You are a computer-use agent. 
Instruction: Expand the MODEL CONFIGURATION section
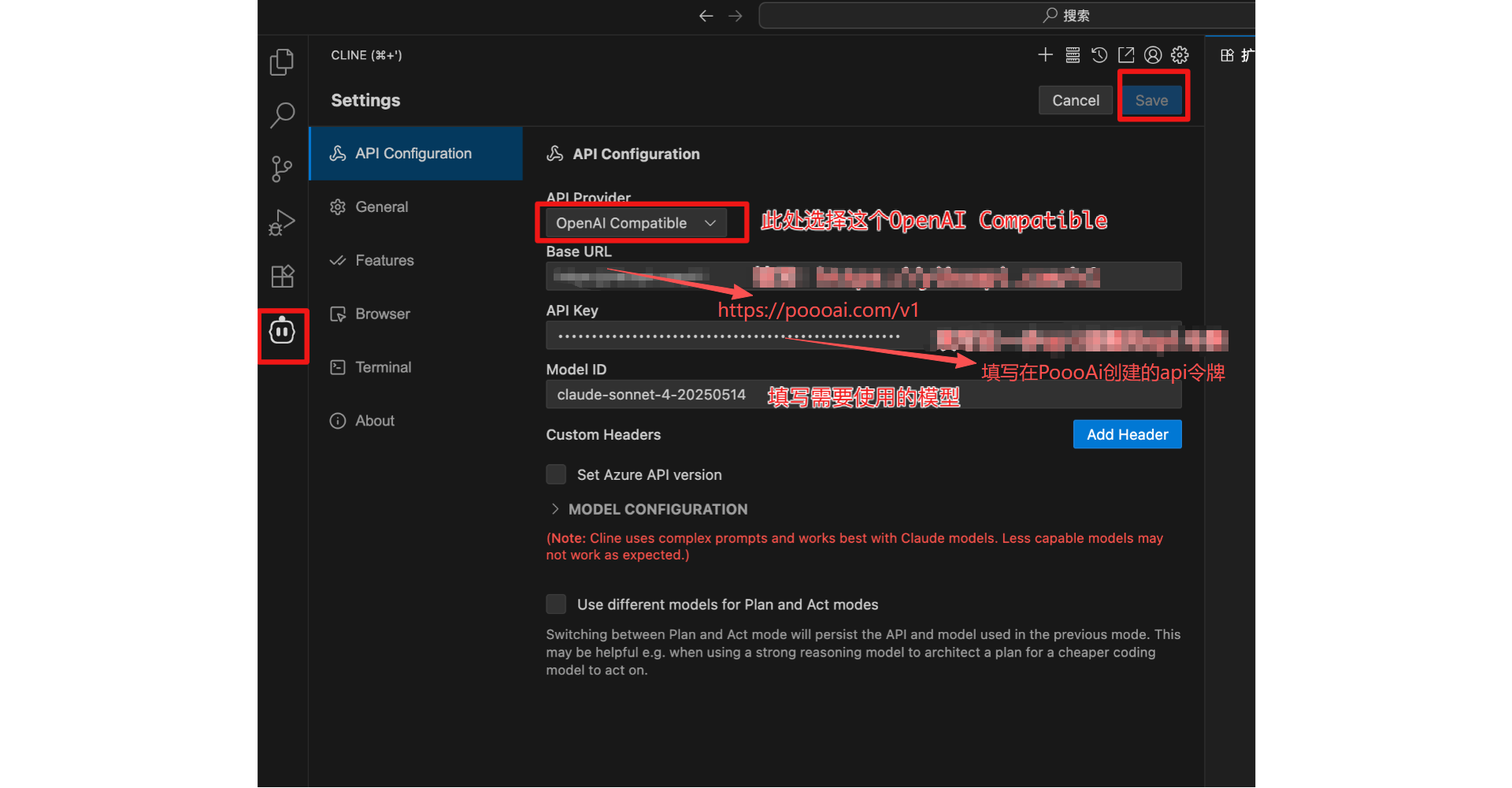pyautogui.click(x=657, y=509)
